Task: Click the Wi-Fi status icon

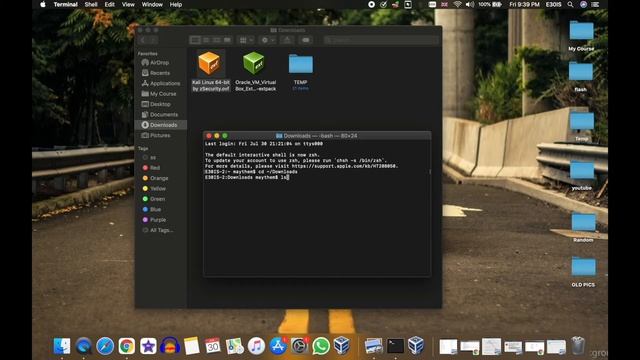Action: [x=458, y=4]
